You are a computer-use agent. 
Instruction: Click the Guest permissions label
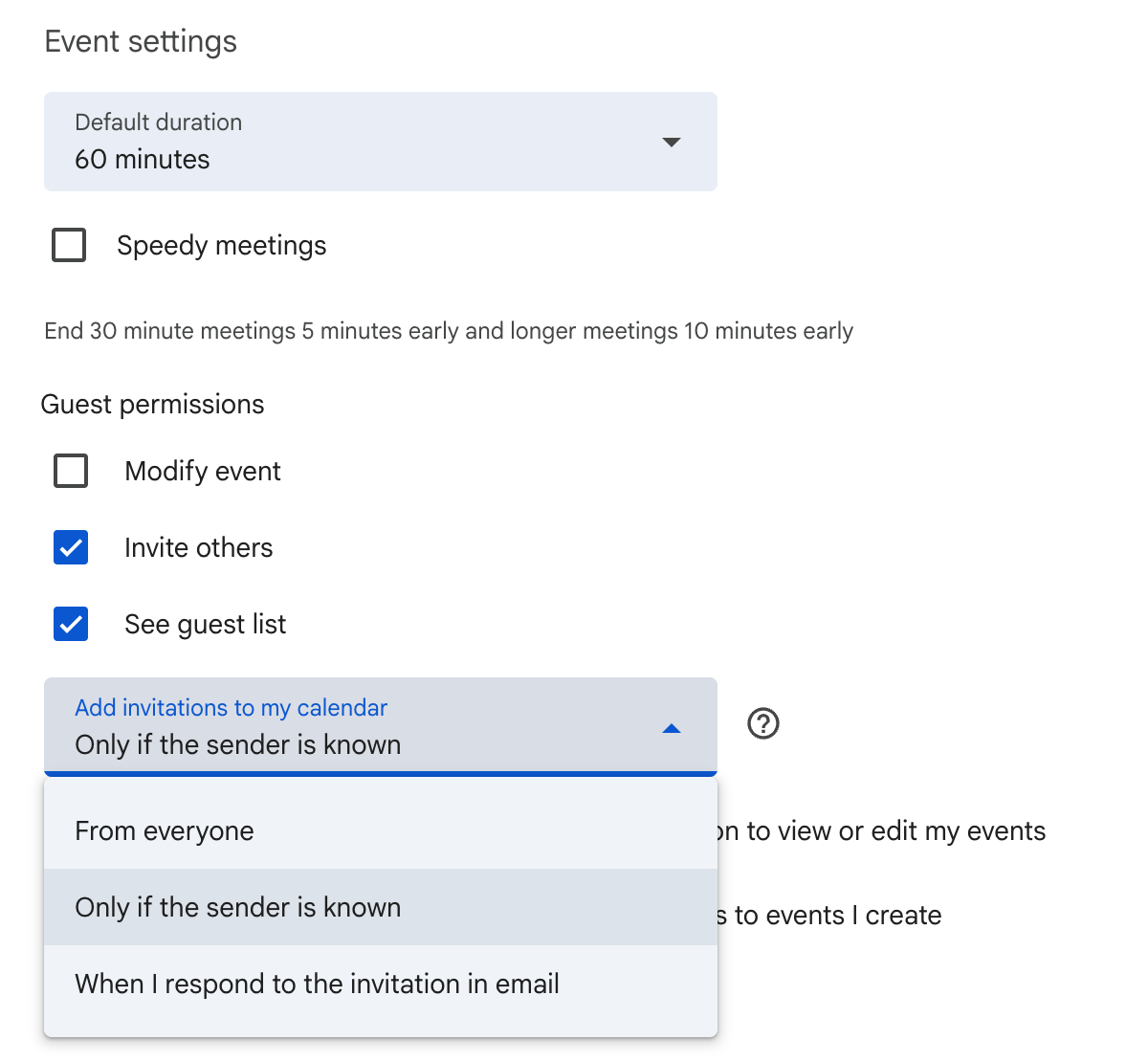point(152,405)
